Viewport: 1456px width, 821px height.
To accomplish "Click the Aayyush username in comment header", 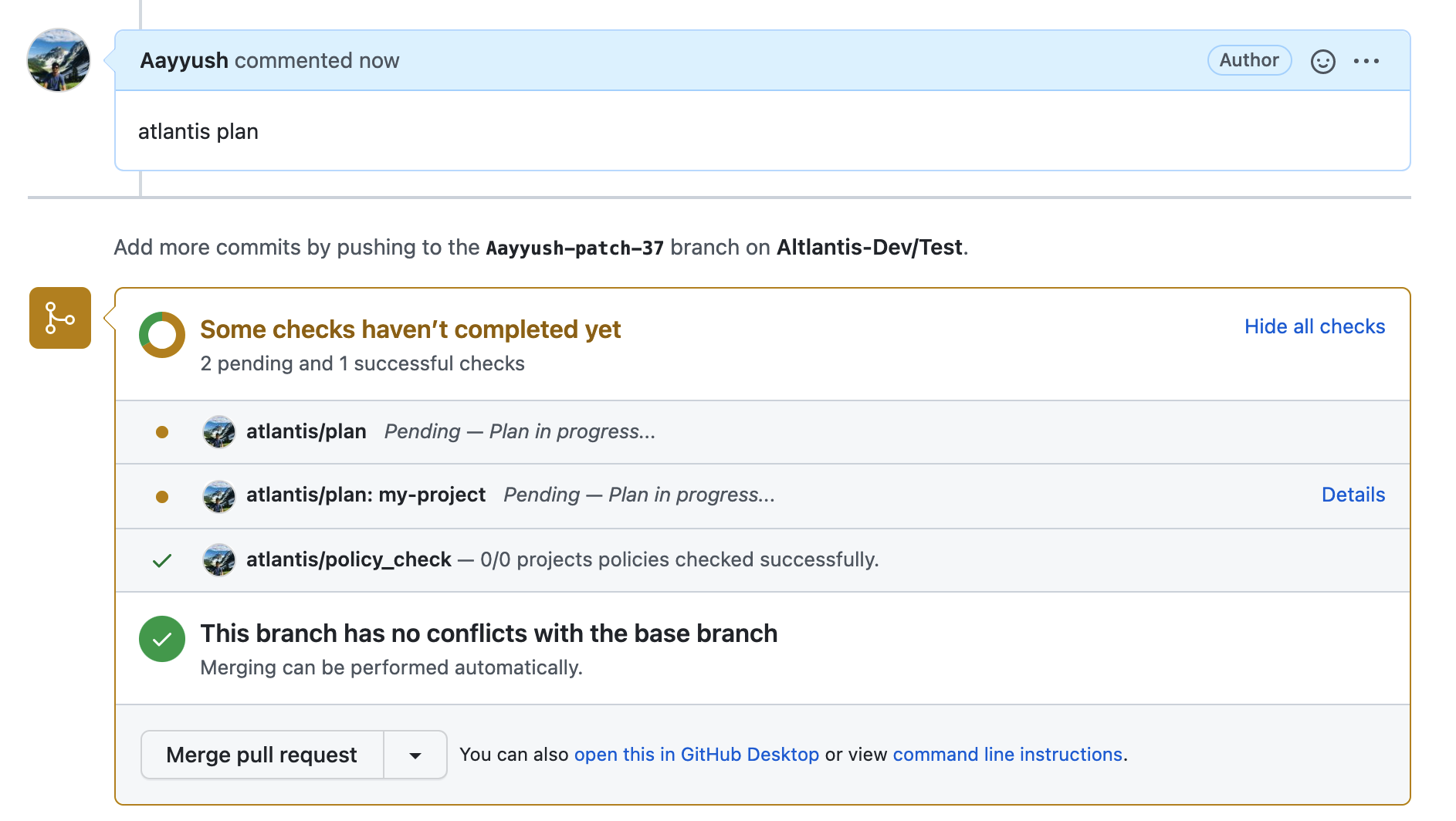I will pyautogui.click(x=184, y=61).
